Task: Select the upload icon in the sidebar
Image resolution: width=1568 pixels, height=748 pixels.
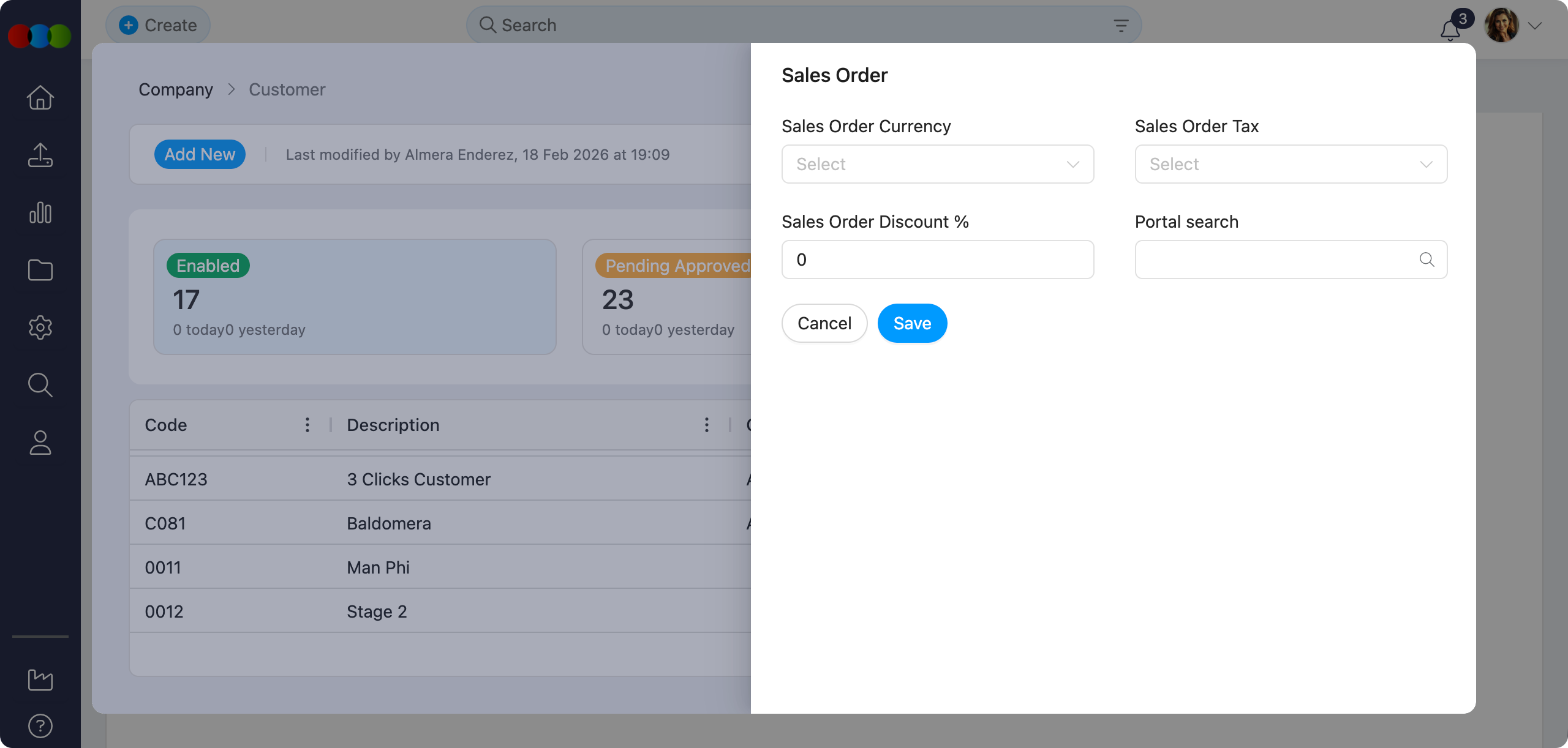Action: [x=39, y=155]
